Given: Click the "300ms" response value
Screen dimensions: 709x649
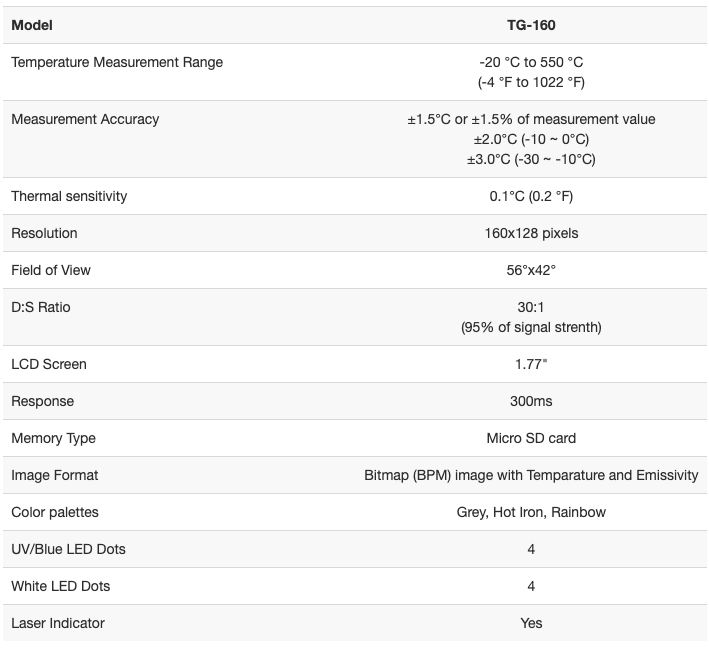Looking at the screenshot, I should click(x=531, y=401).
